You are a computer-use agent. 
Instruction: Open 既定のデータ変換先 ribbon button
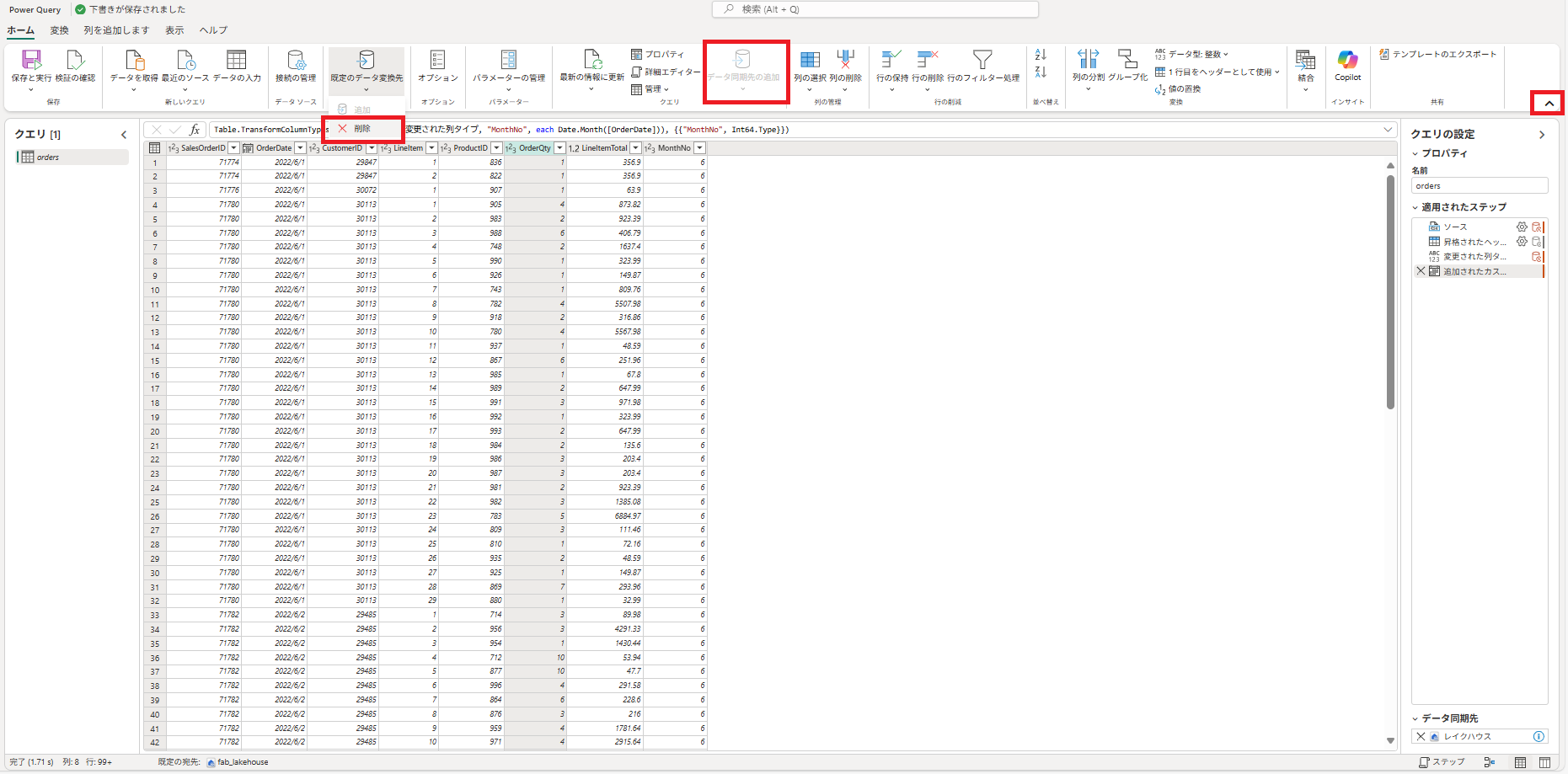[367, 71]
